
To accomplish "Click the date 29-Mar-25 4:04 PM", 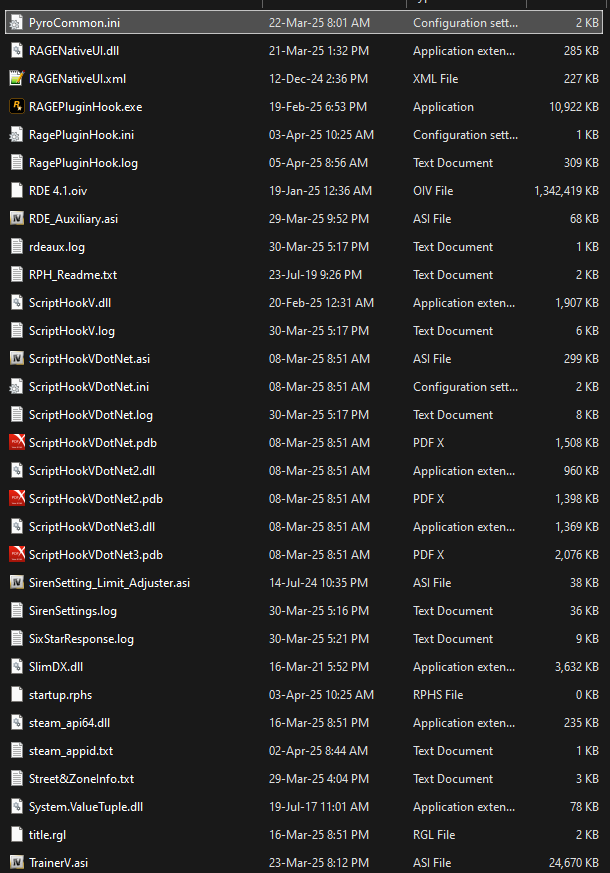I will pos(318,778).
